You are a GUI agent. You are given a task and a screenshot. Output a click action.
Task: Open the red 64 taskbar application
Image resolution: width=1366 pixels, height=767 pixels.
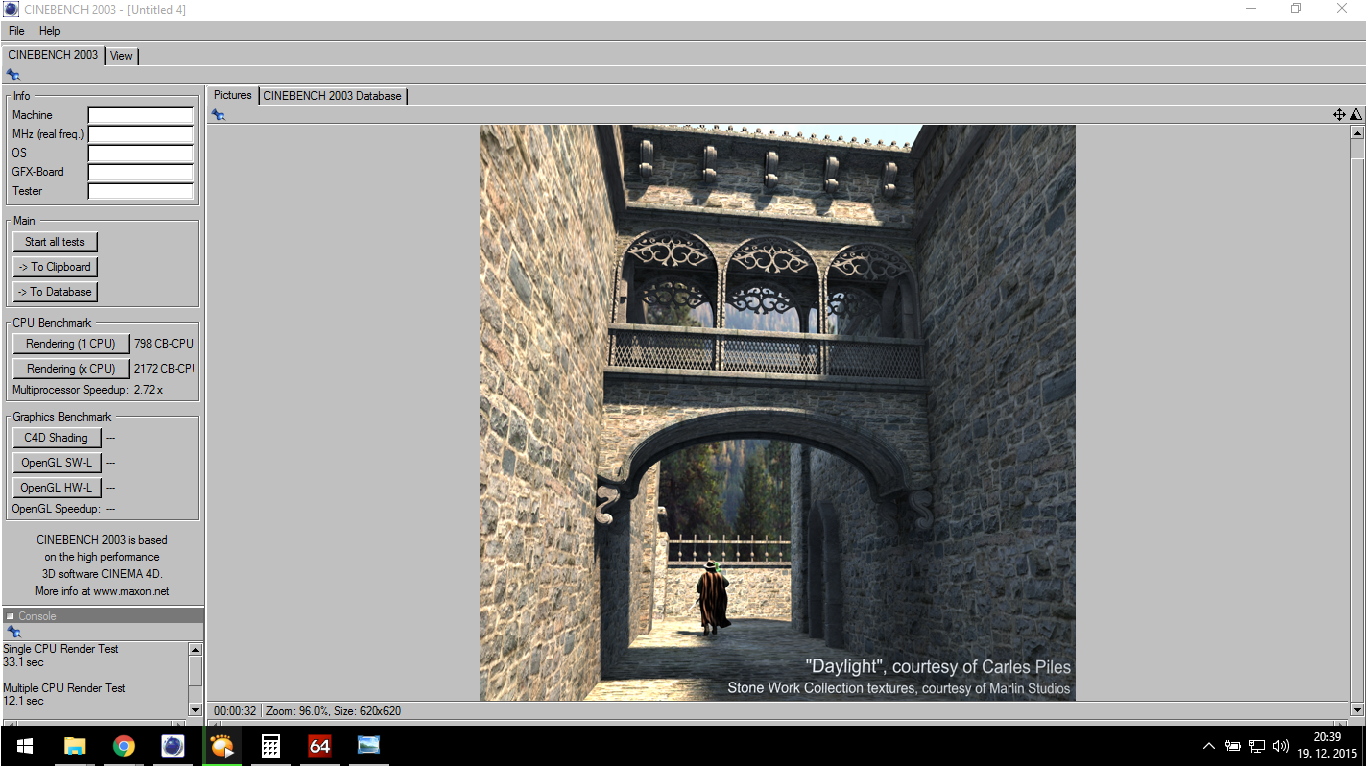tap(320, 746)
